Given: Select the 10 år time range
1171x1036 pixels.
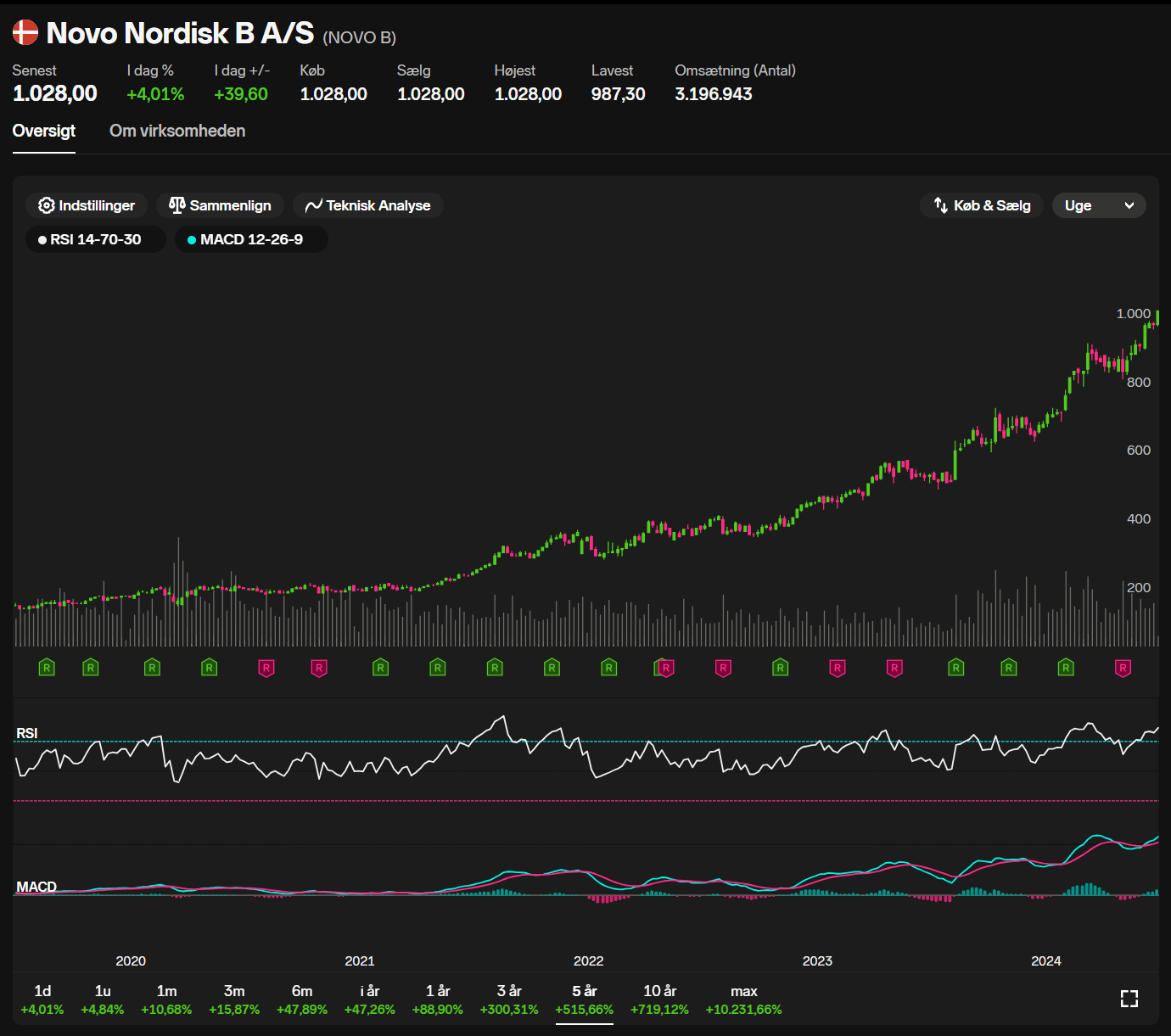Looking at the screenshot, I should pyautogui.click(x=659, y=1000).
